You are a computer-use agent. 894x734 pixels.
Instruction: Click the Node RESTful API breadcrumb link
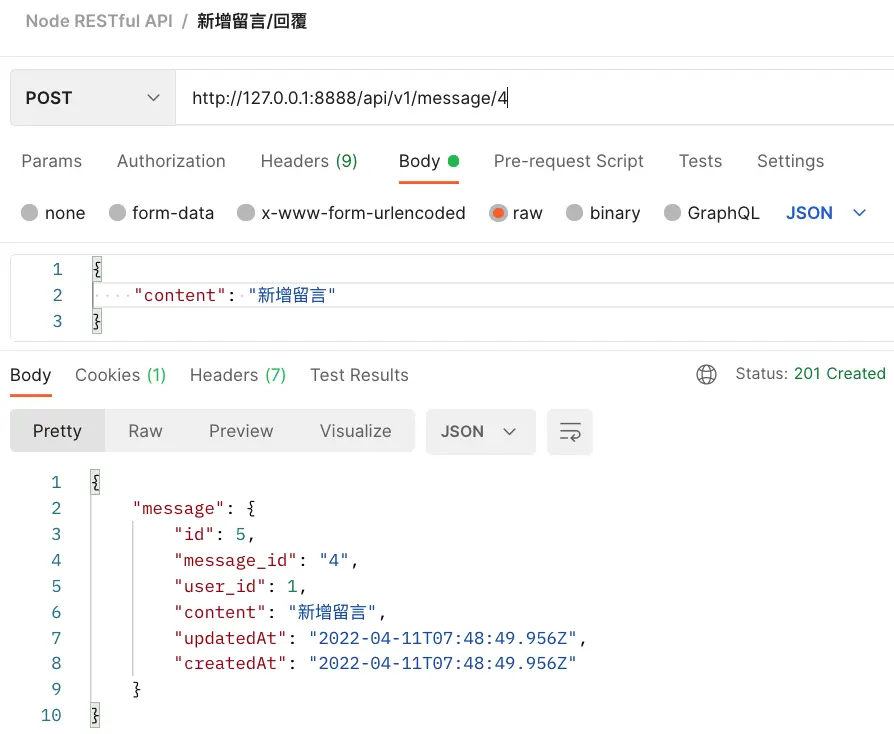[99, 21]
